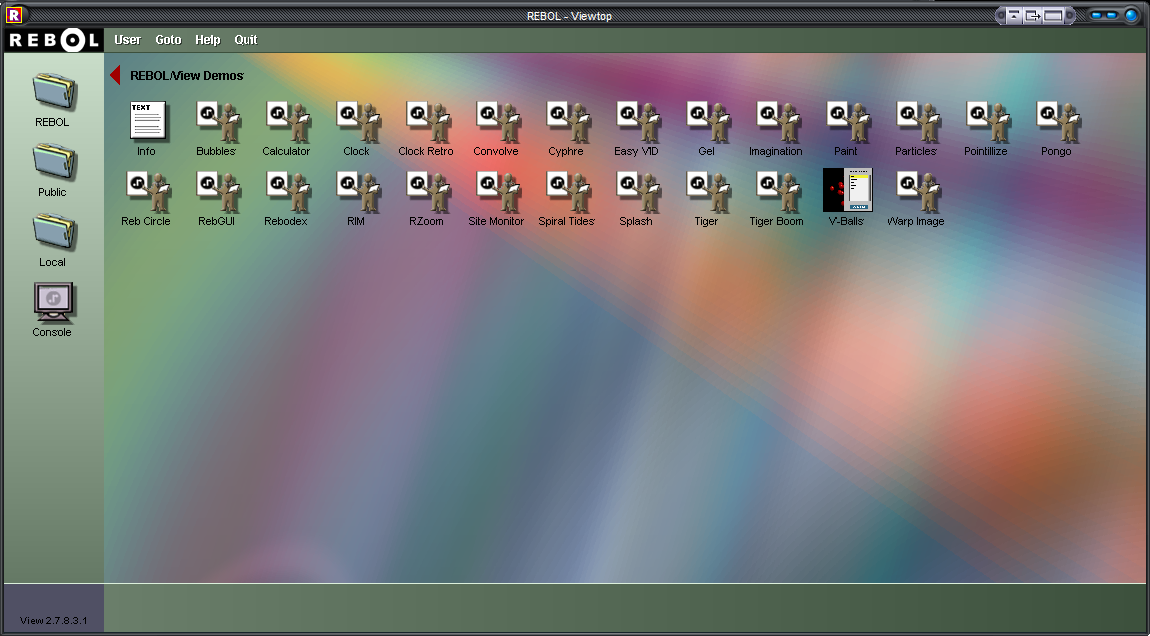The width and height of the screenshot is (1150, 636).
Task: Click the Quit menu item
Action: click(x=246, y=40)
